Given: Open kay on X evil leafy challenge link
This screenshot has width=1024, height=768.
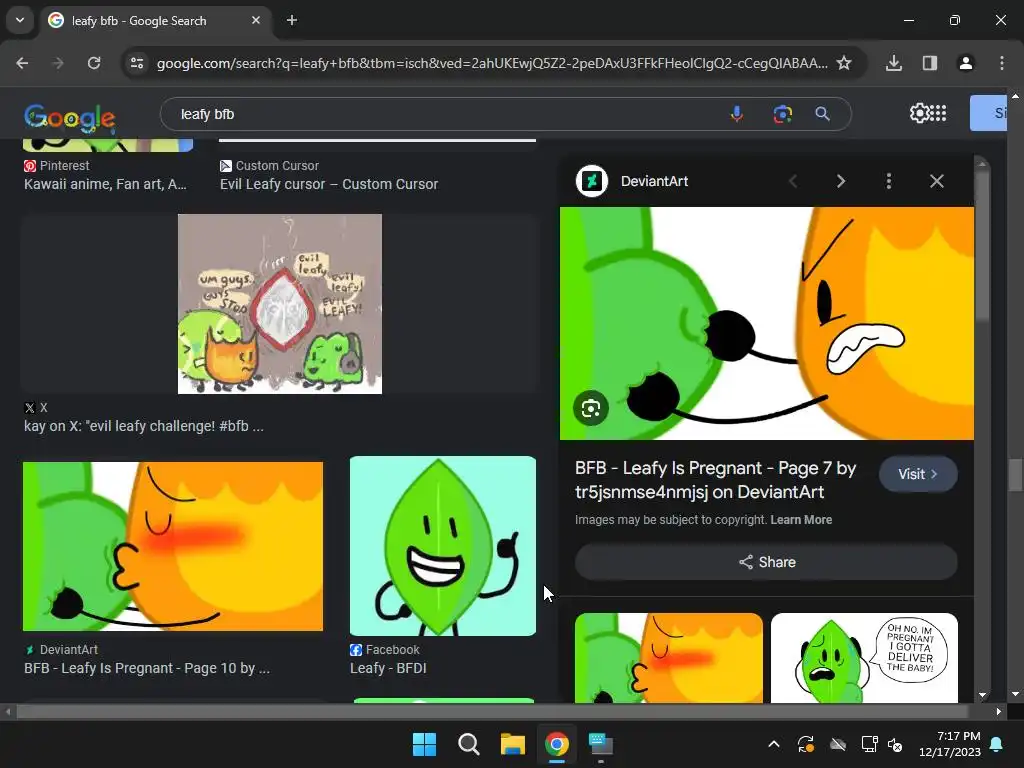Looking at the screenshot, I should click(144, 426).
